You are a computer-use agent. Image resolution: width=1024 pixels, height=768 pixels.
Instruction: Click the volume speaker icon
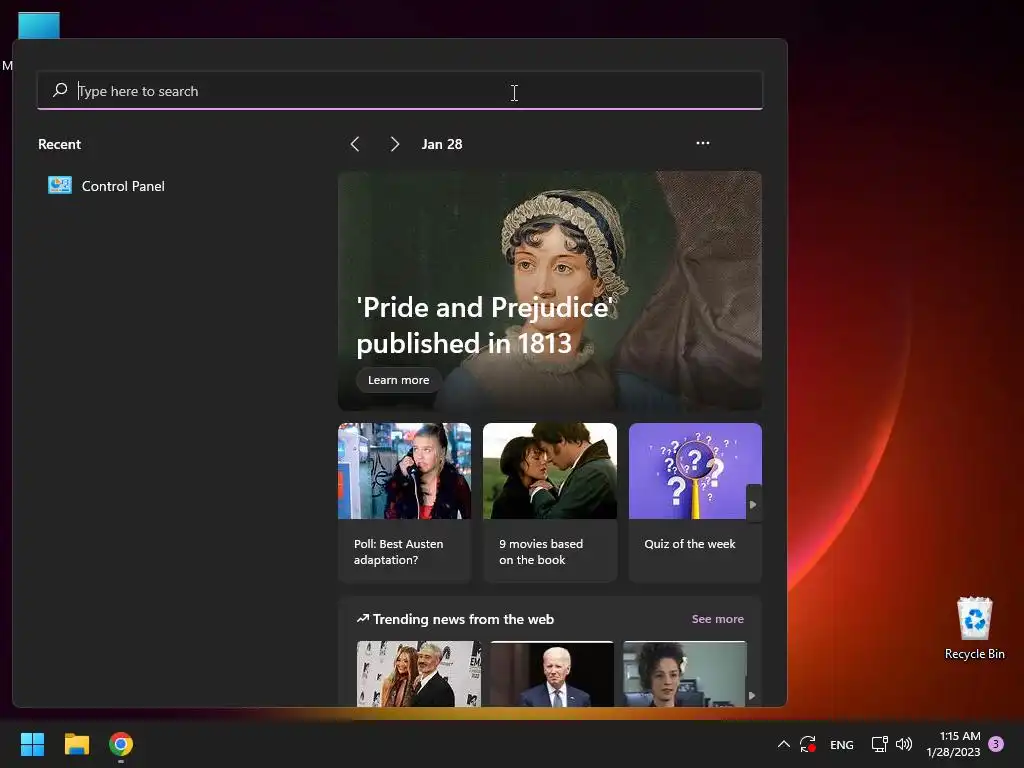click(904, 744)
